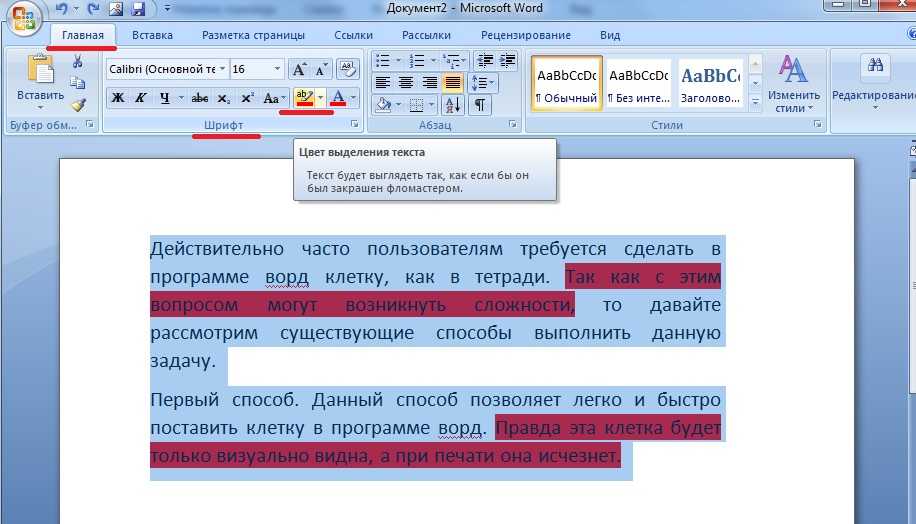
Task: Open the Calibri font name dropdown
Action: tap(223, 69)
